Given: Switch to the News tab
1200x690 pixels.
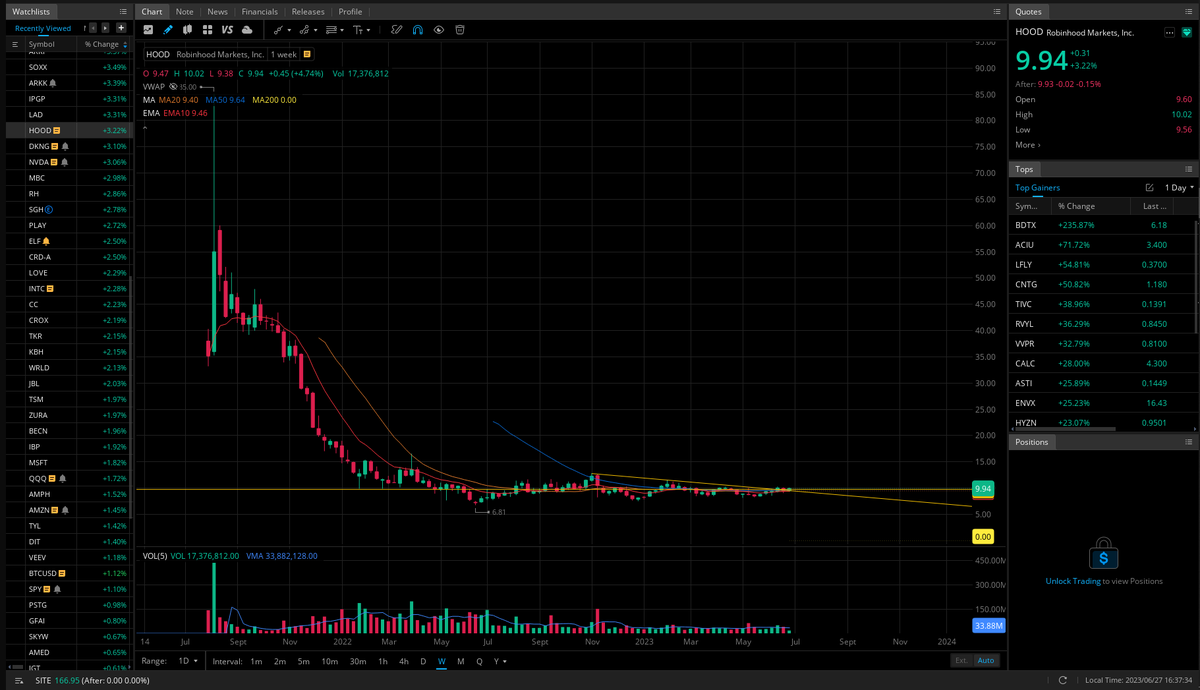Looking at the screenshot, I should [217, 11].
